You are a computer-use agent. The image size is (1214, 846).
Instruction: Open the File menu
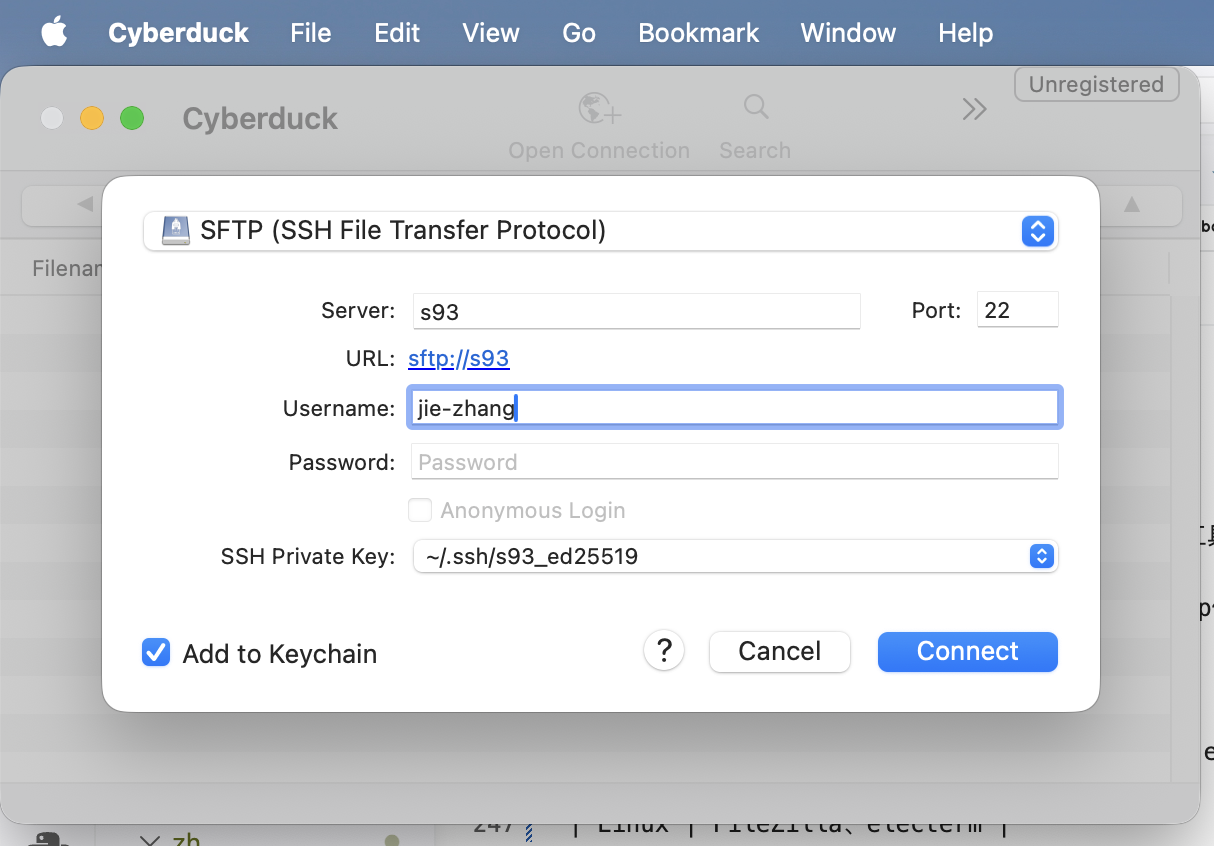pyautogui.click(x=311, y=33)
